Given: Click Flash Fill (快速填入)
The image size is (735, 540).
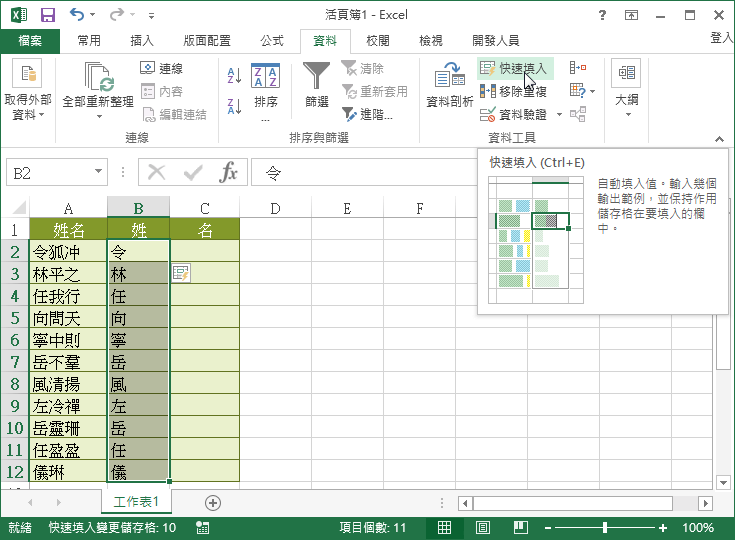Looking at the screenshot, I should pos(515,68).
